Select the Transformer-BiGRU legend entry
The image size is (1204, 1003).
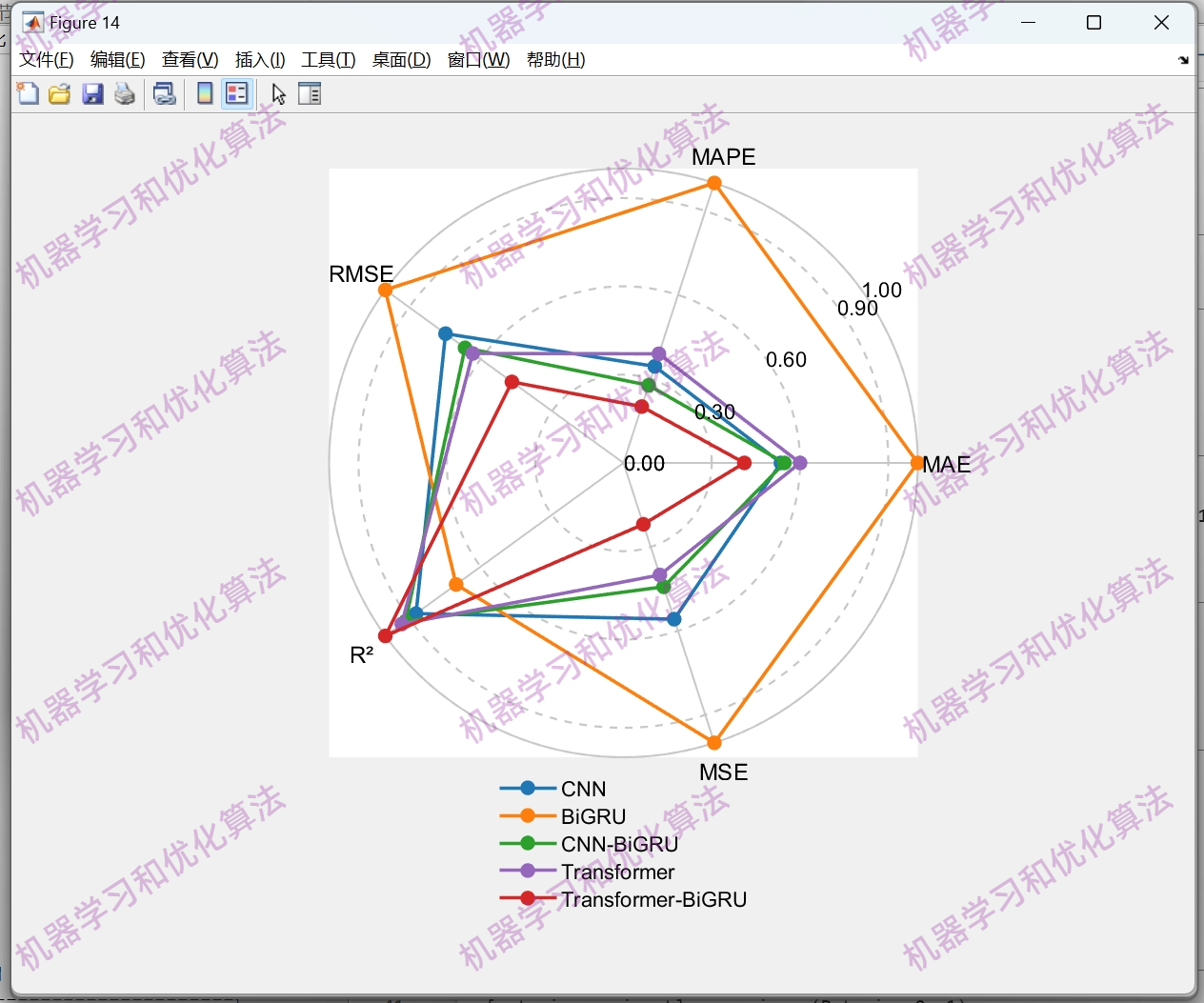coord(654,899)
